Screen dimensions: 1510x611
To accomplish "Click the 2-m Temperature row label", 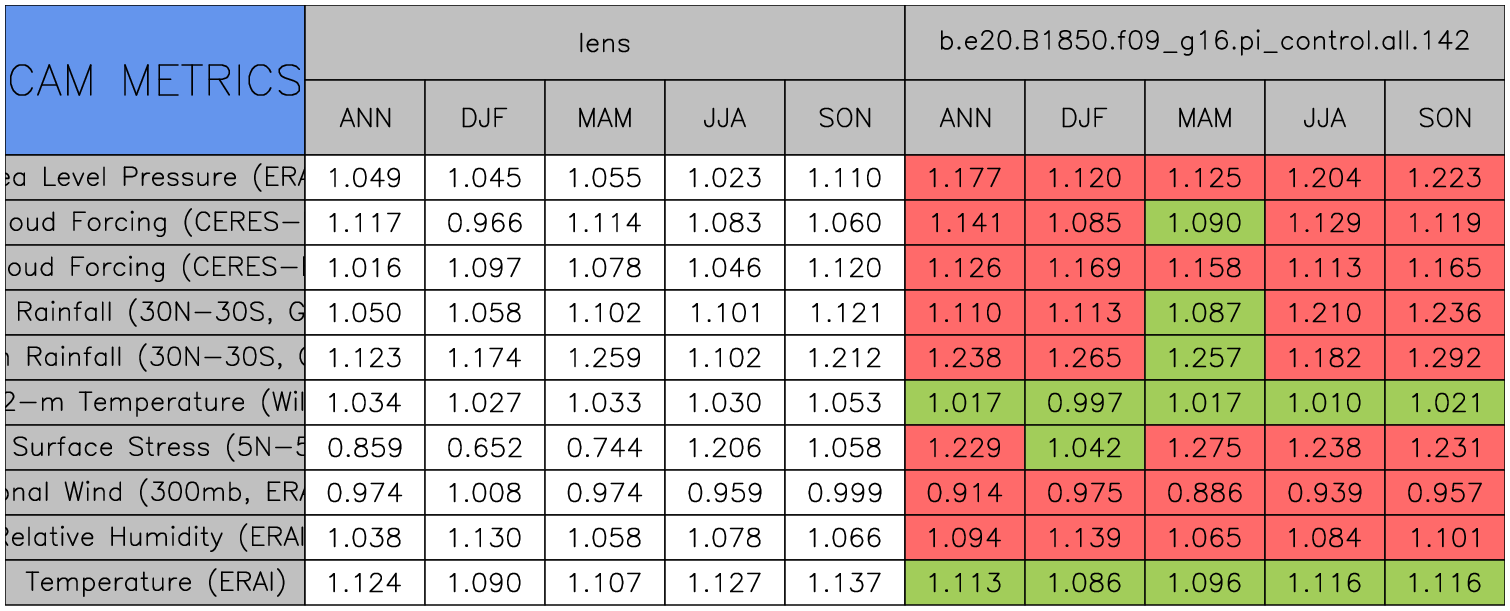I will coord(155,402).
